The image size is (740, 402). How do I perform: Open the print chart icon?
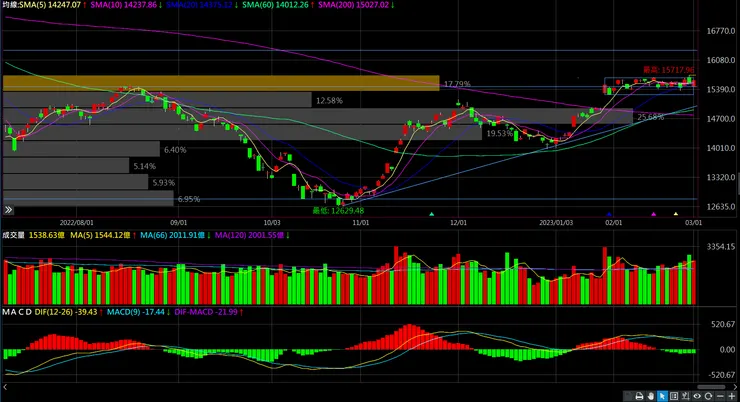pos(639,396)
